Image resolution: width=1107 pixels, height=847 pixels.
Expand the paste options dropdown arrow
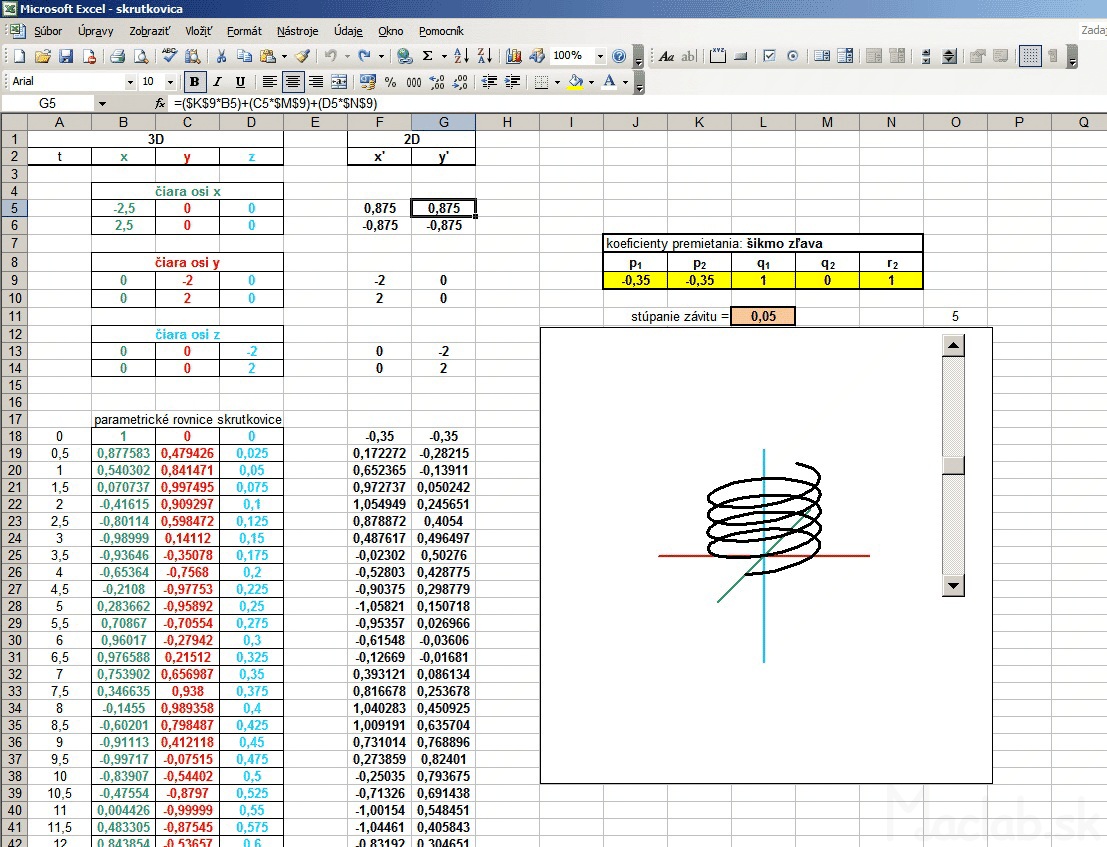(285, 56)
